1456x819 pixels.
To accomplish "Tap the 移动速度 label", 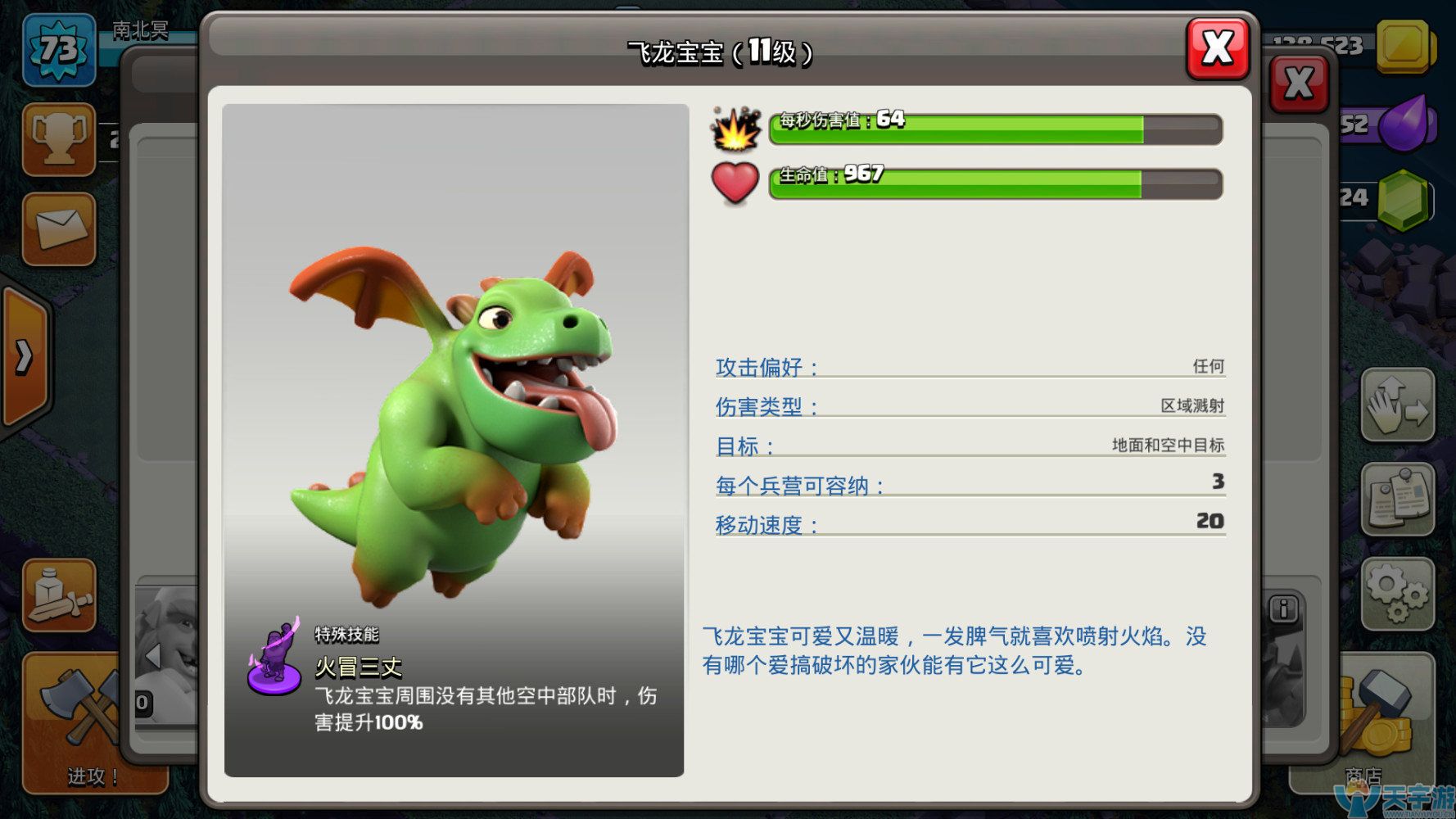I will [767, 525].
